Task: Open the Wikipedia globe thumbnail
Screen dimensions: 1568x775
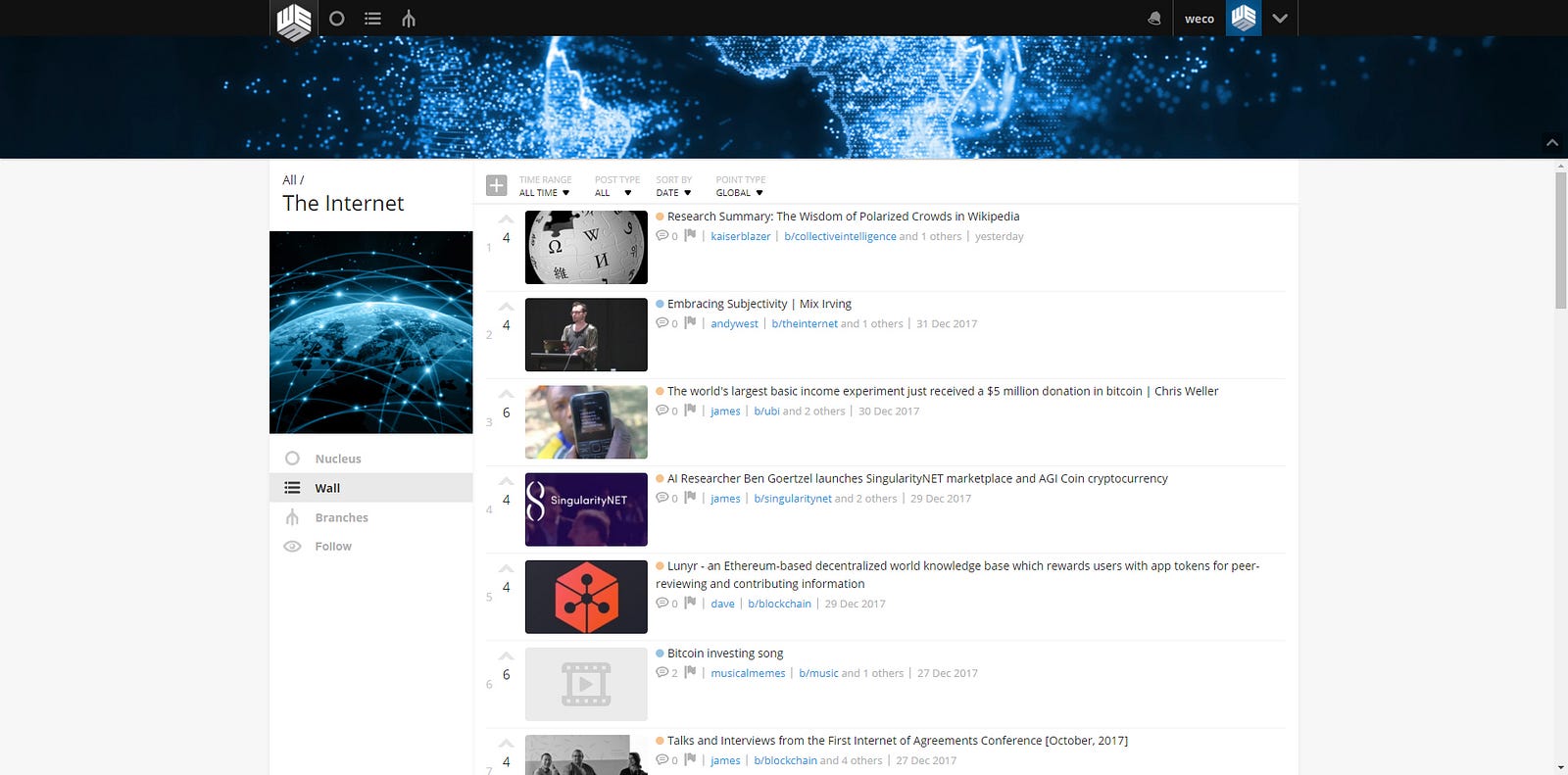Action: coord(586,247)
